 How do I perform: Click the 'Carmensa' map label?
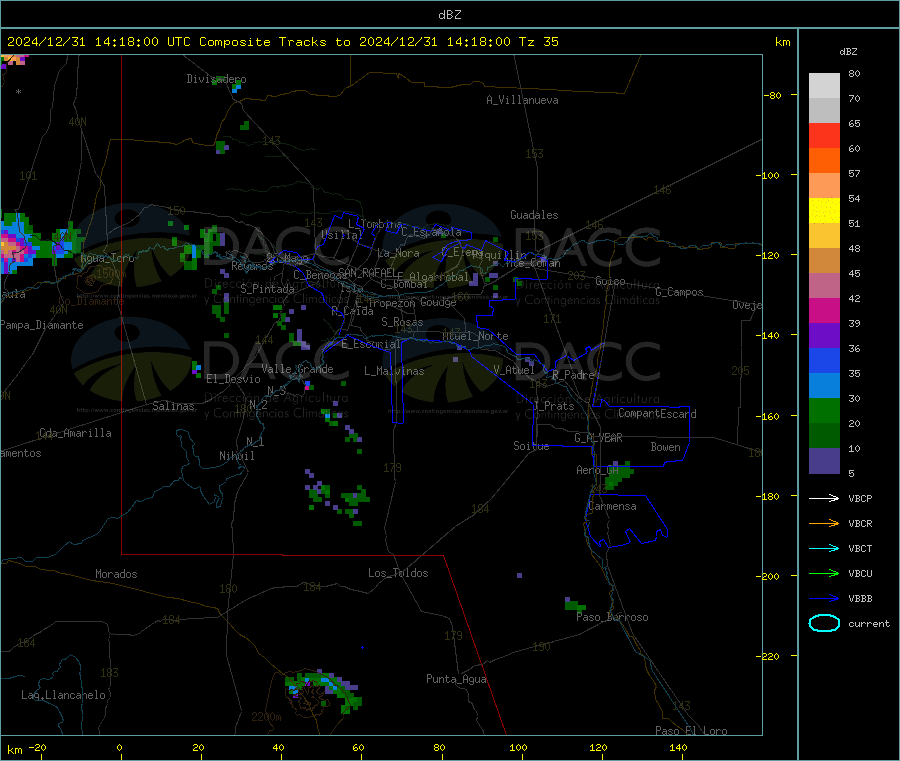click(612, 506)
